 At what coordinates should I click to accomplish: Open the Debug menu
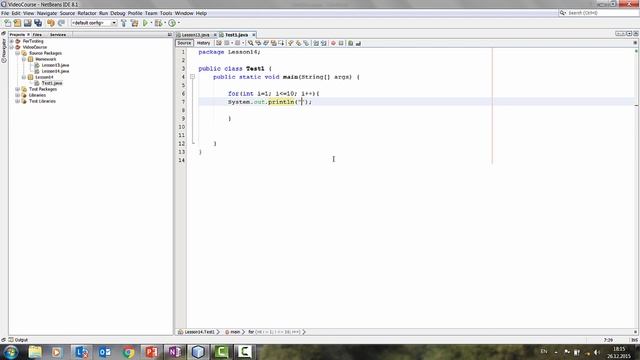click(118, 13)
